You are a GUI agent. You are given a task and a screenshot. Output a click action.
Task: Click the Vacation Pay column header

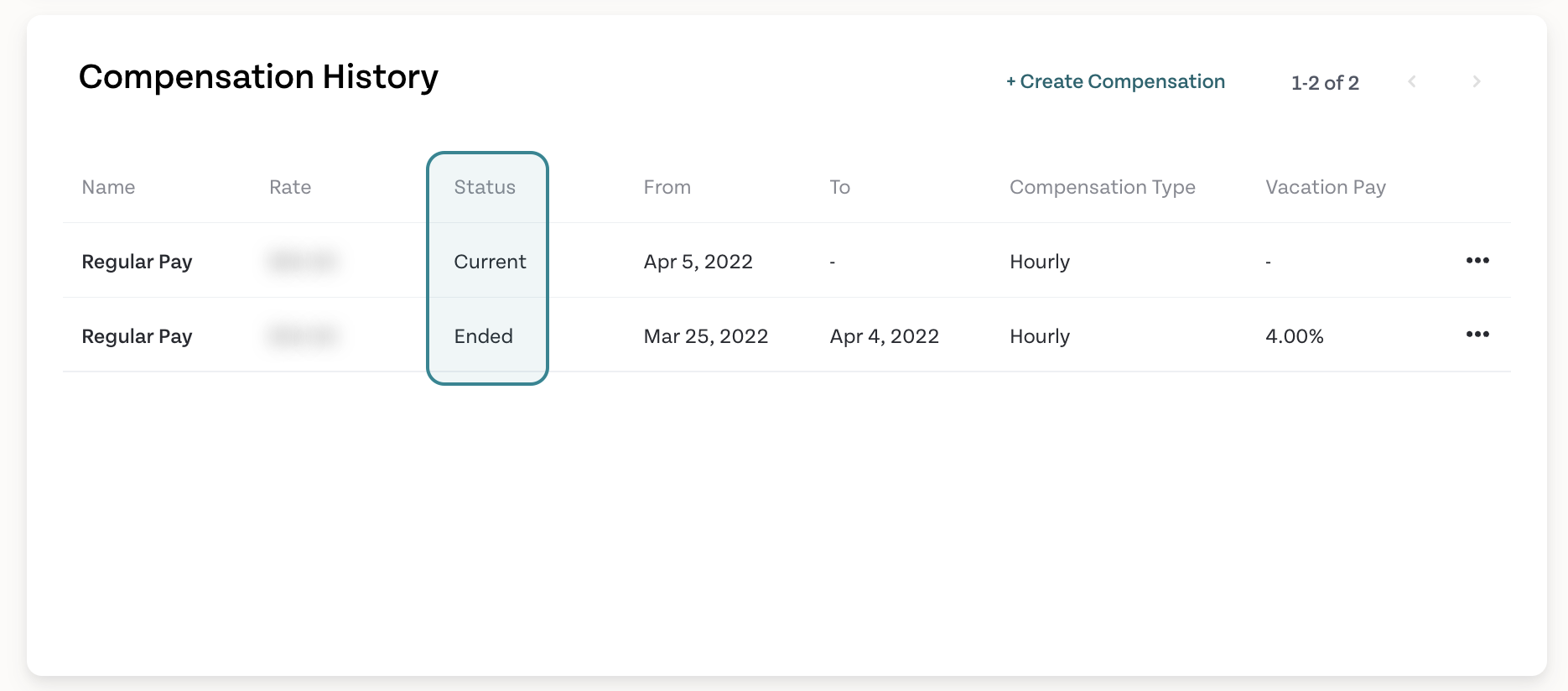[x=1326, y=187]
